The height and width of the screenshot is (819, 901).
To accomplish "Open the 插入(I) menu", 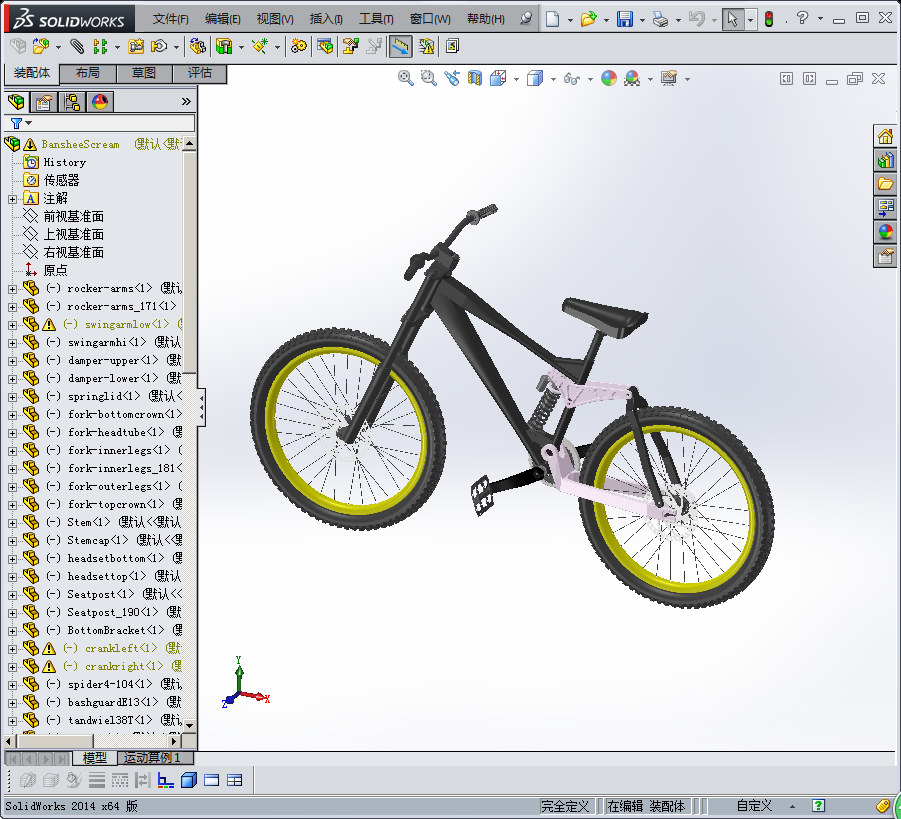I will click(326, 19).
